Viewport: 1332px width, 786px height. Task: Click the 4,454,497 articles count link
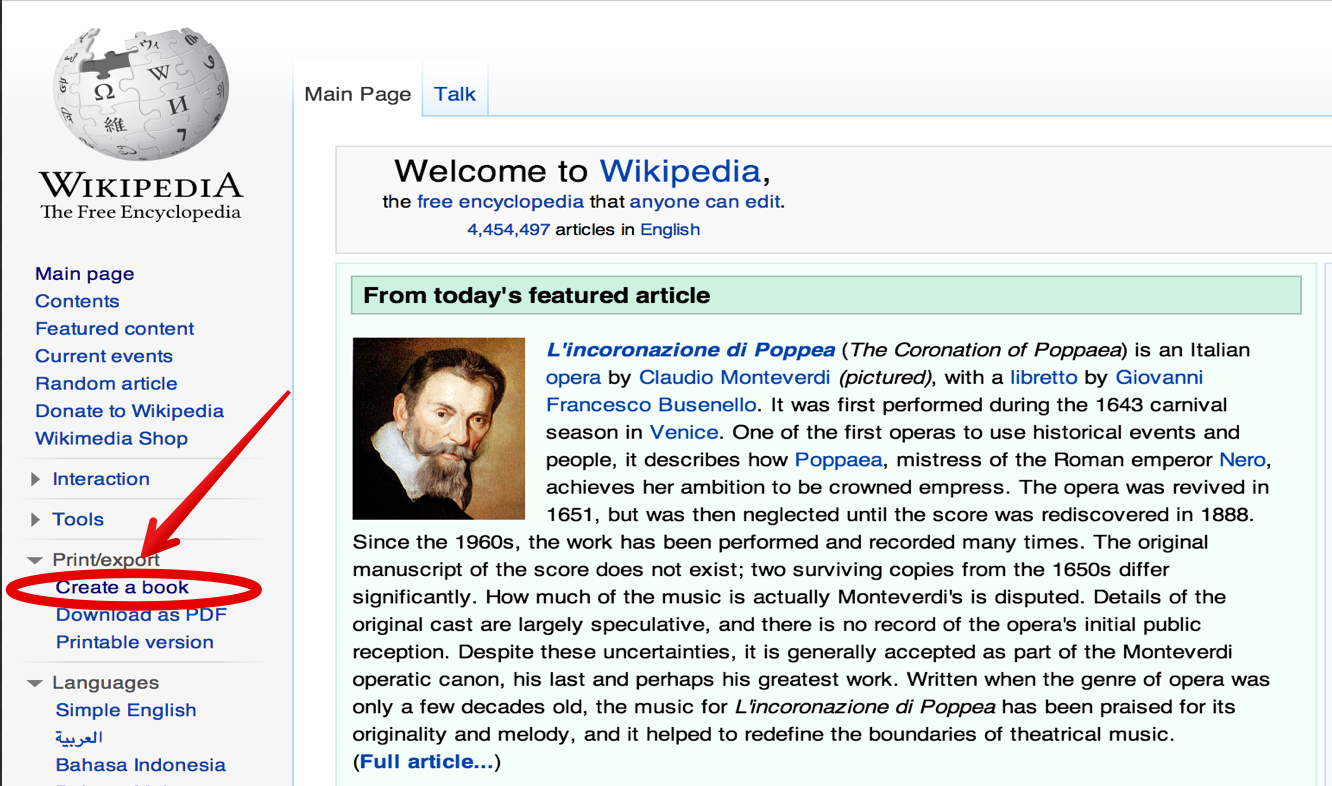pyautogui.click(x=508, y=229)
